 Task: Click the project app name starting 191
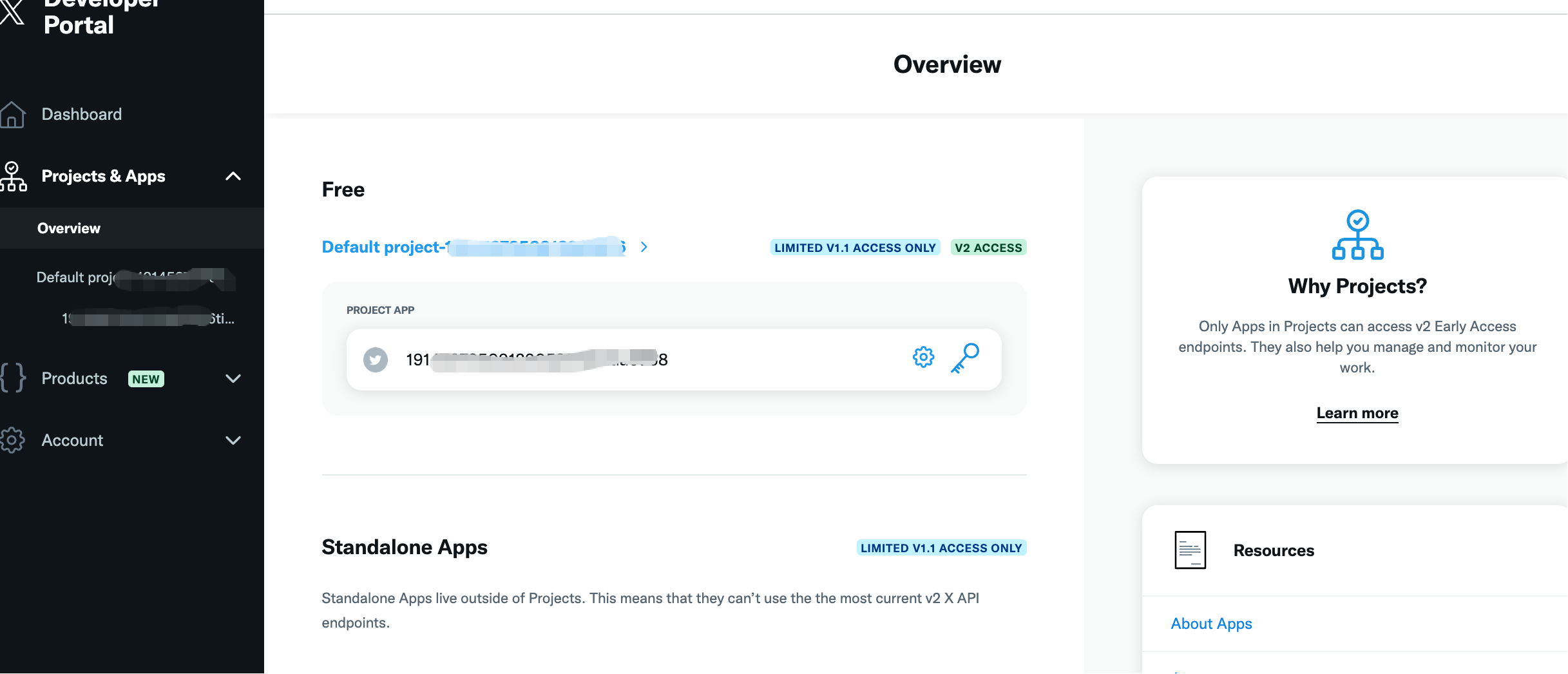537,360
